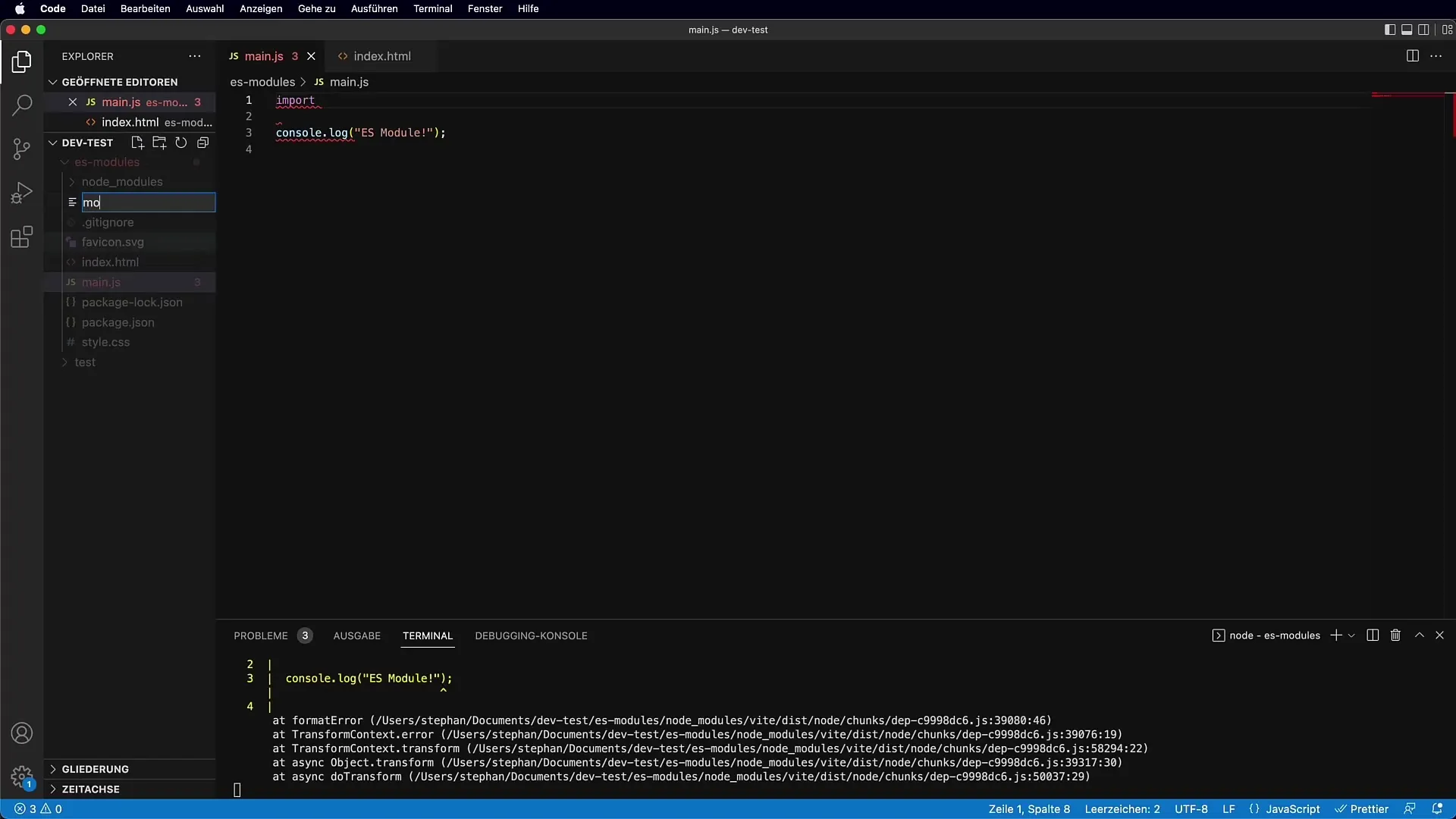Close the main.js editor tab
1456x819 pixels.
[x=311, y=56]
